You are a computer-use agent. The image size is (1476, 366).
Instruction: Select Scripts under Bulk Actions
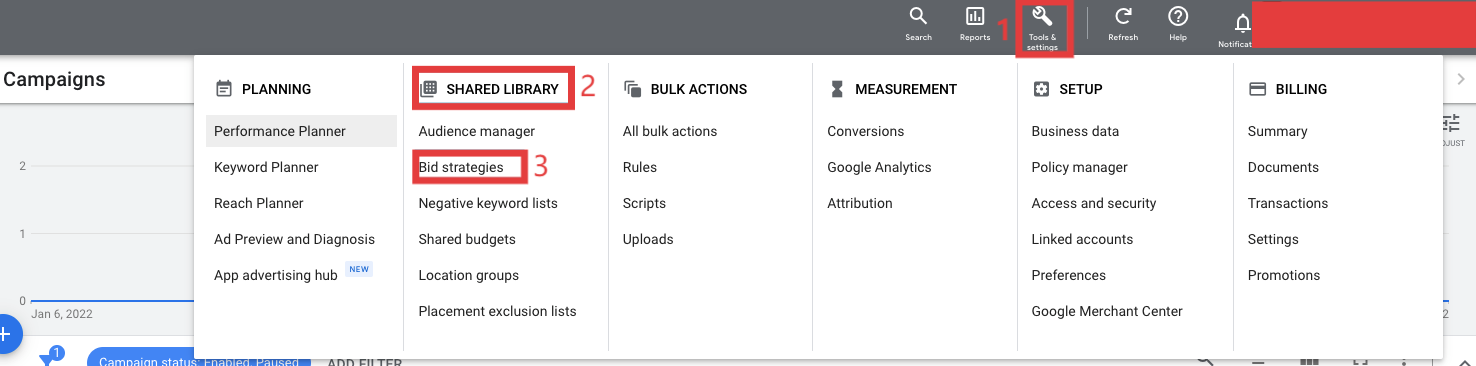[644, 203]
